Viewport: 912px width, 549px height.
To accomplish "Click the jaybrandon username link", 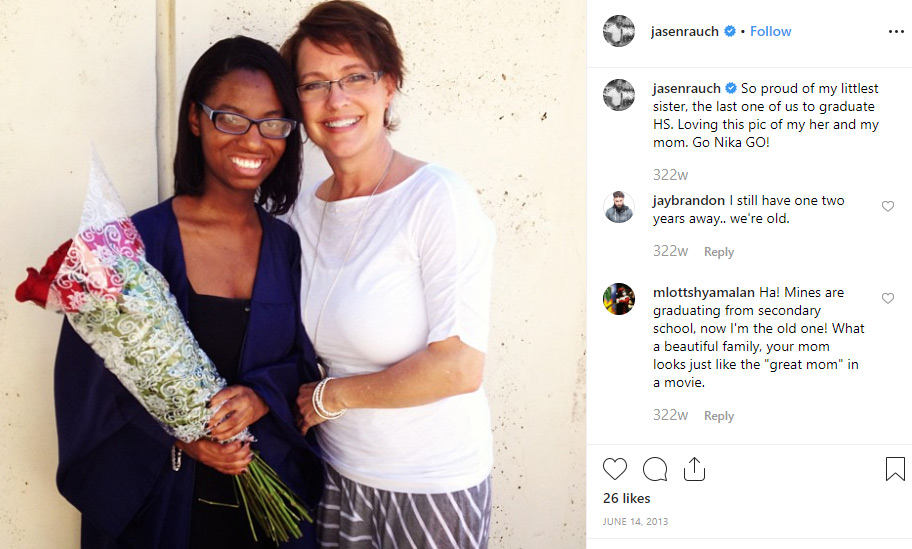I will click(689, 201).
